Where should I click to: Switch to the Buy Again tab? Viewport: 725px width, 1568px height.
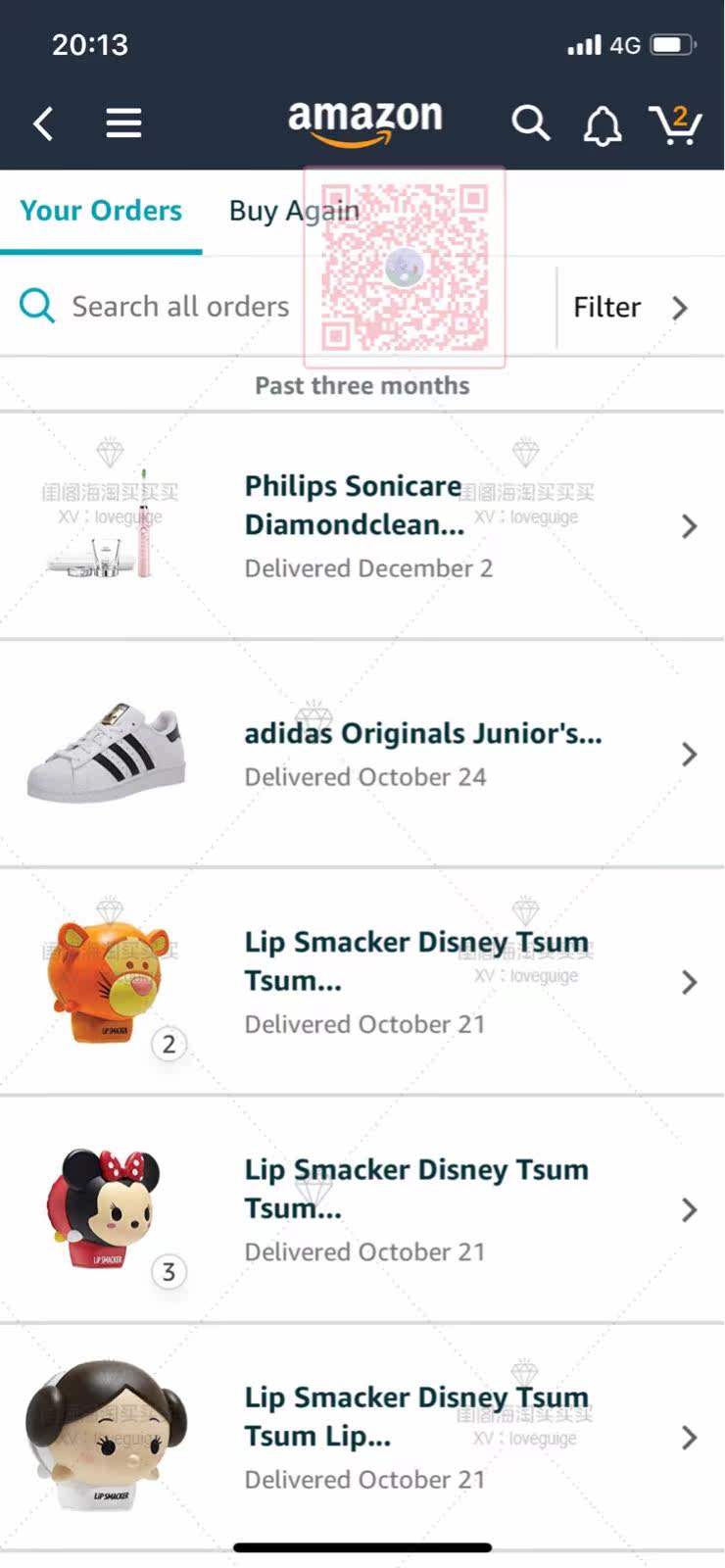click(x=294, y=211)
